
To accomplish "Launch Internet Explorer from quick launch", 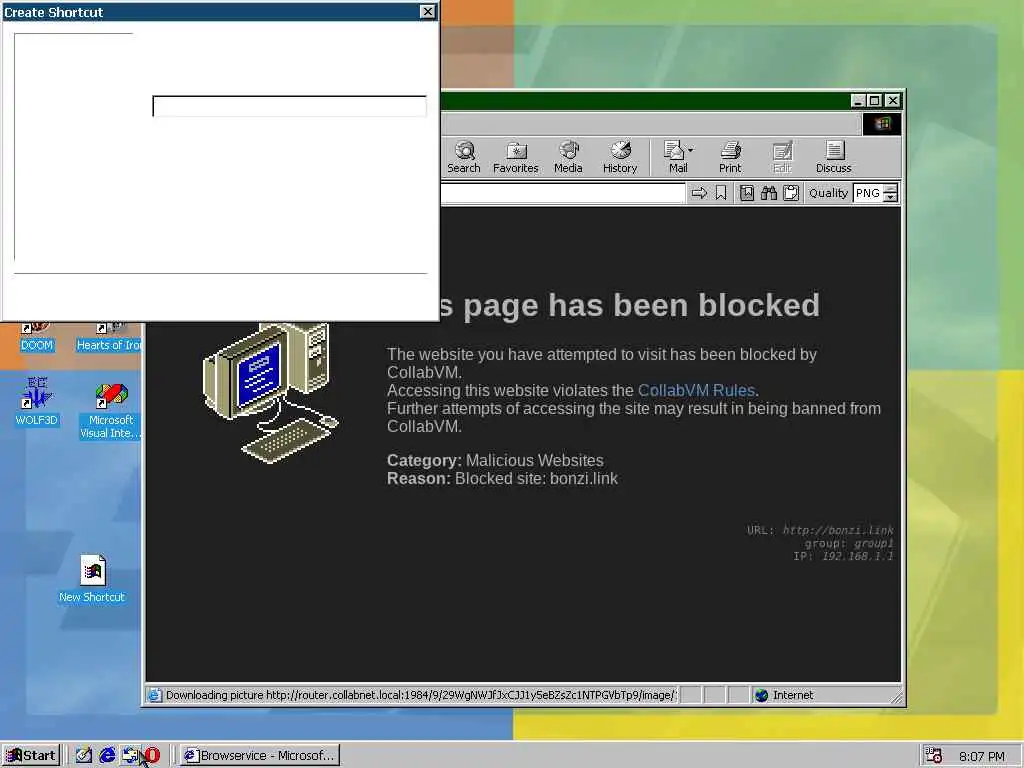I will 107,755.
